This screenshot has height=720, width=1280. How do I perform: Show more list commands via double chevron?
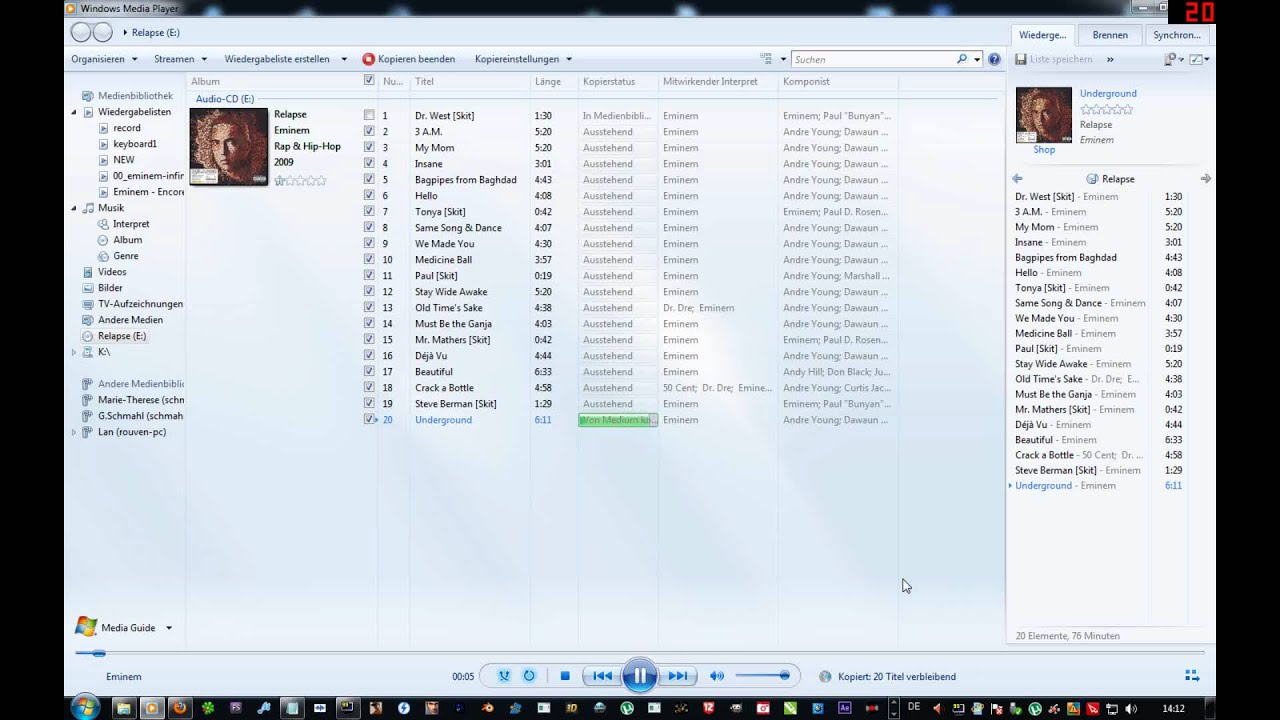(x=1110, y=59)
